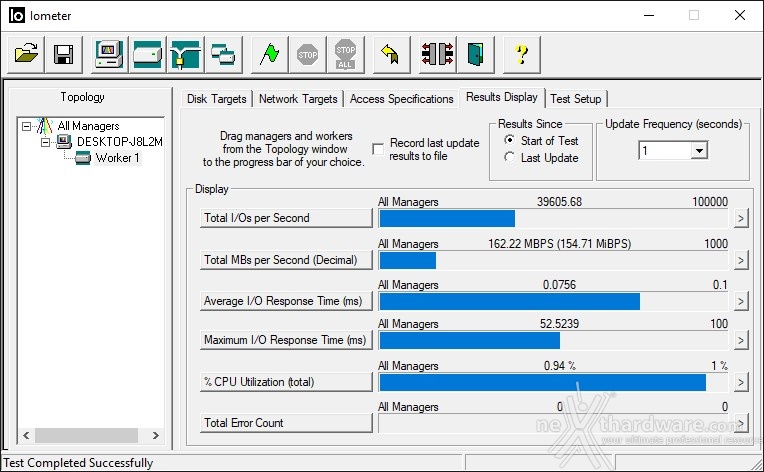Disconnect the selected worker or manager
This screenshot has width=764, height=472.
pos(438,54)
